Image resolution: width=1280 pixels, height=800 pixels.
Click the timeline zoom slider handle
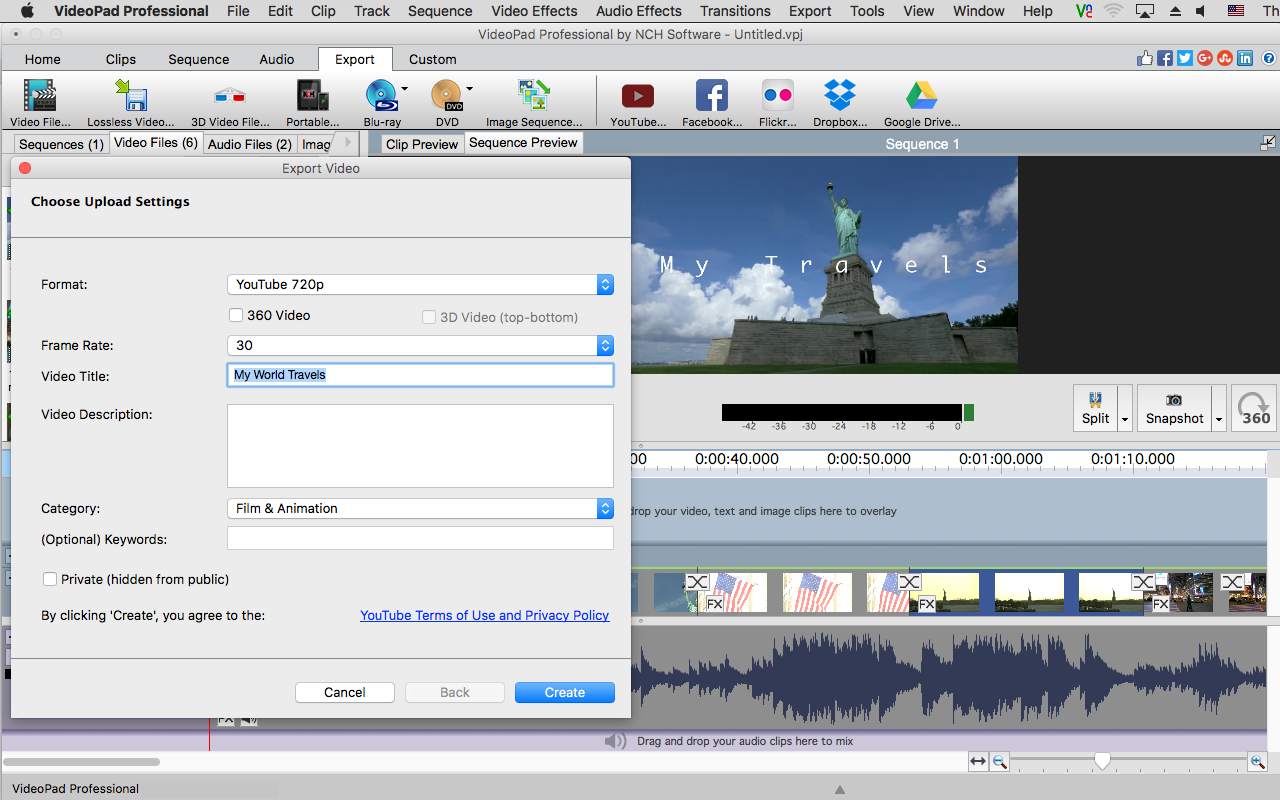1102,762
